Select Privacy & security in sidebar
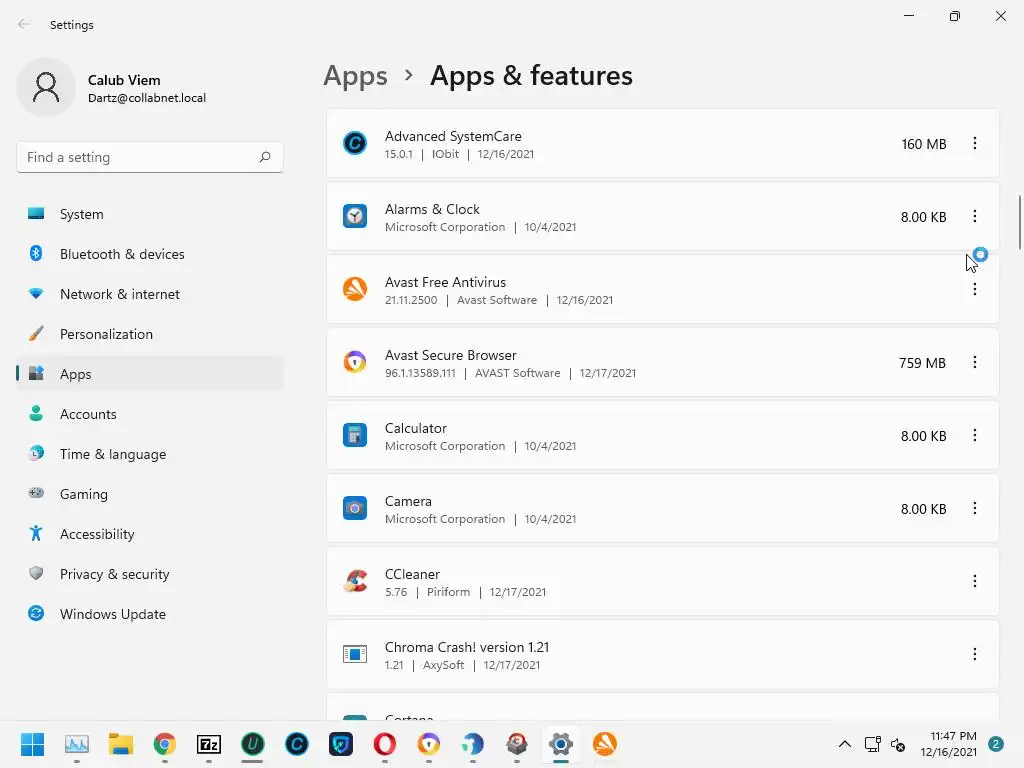The width and height of the screenshot is (1024, 768). 114,574
